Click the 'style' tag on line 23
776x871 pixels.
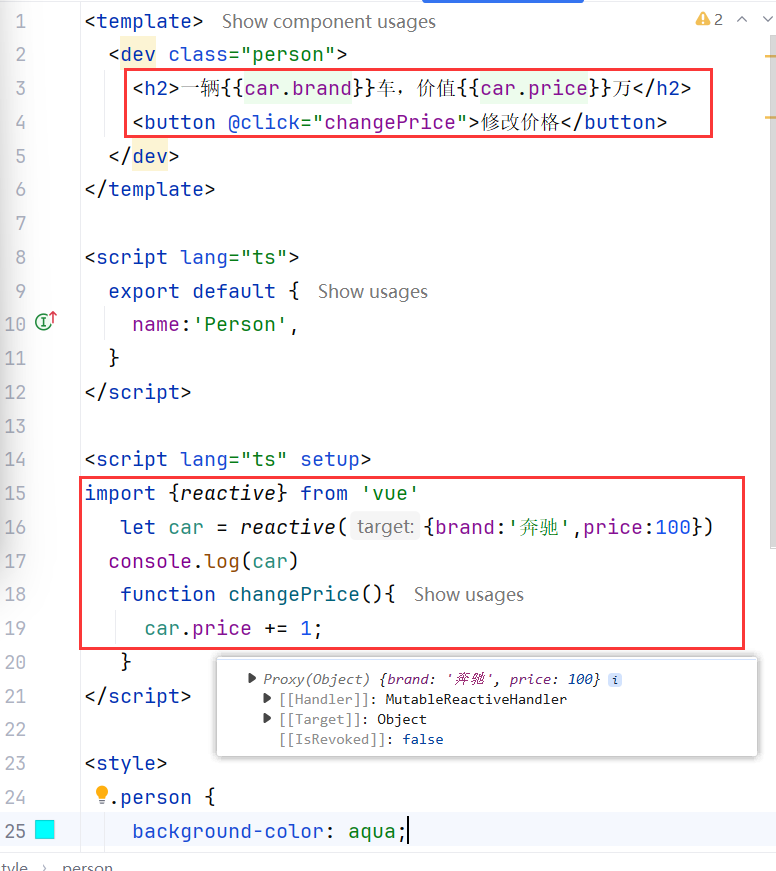point(126,763)
